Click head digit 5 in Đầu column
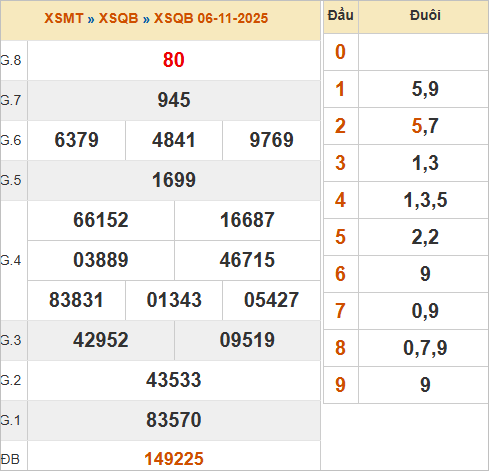Screen dimensions: 489x471 pyautogui.click(x=340, y=237)
